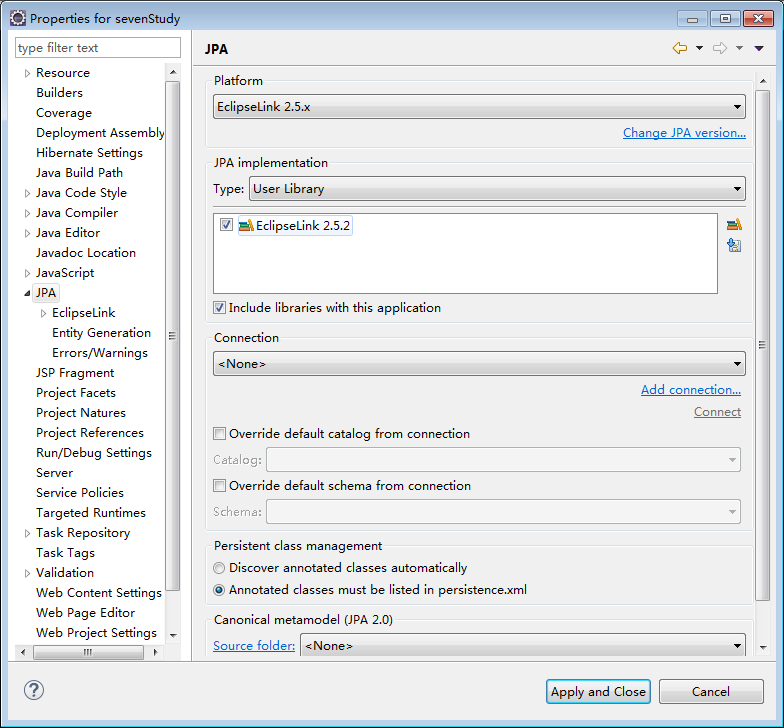Click the Properties window gear icon
Screen dimensions: 784x728
pyautogui.click(x=18, y=18)
